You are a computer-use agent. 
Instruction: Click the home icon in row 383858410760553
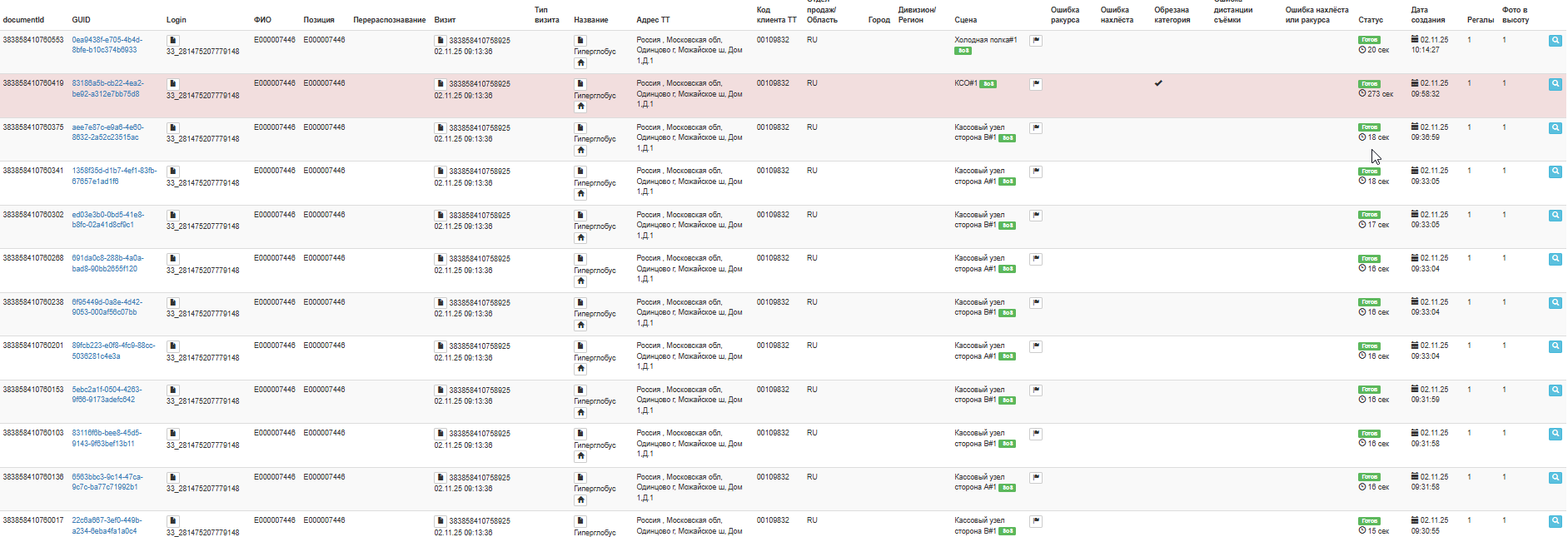point(580,63)
